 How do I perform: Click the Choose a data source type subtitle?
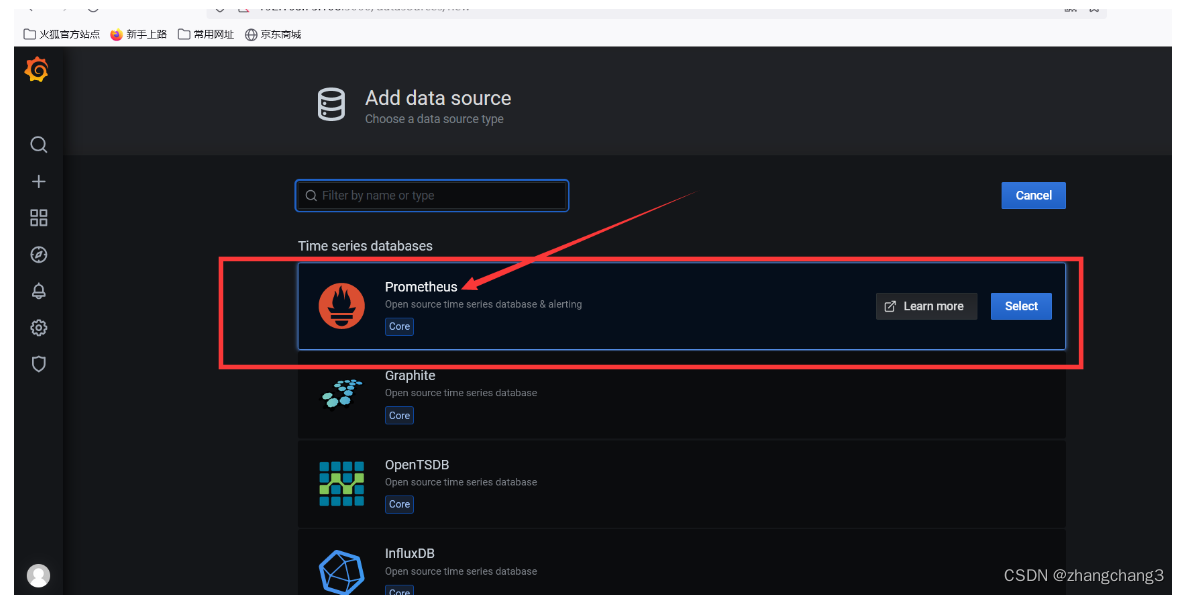434,119
